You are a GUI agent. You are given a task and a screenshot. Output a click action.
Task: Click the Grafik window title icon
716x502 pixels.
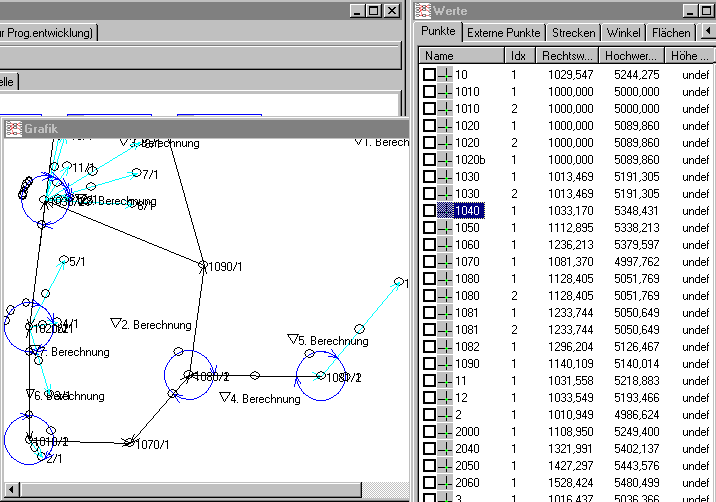coord(14,129)
